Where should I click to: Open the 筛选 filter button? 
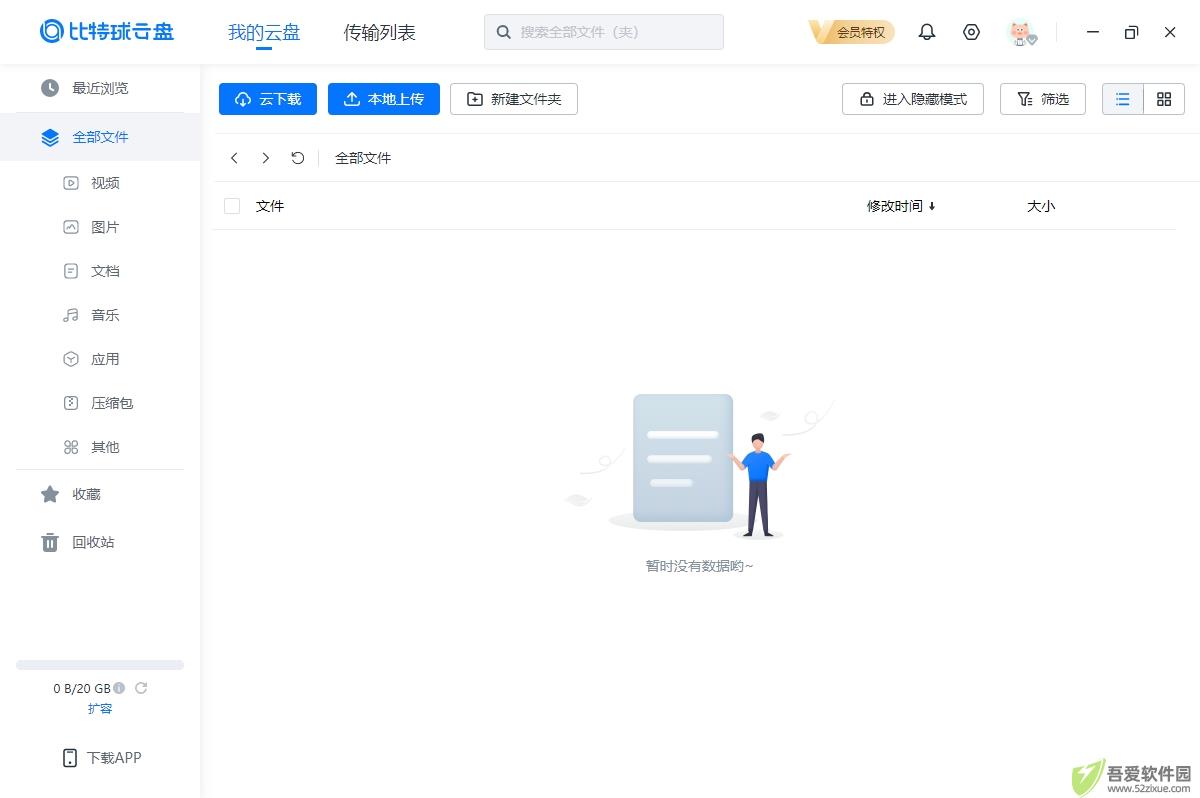point(1043,99)
